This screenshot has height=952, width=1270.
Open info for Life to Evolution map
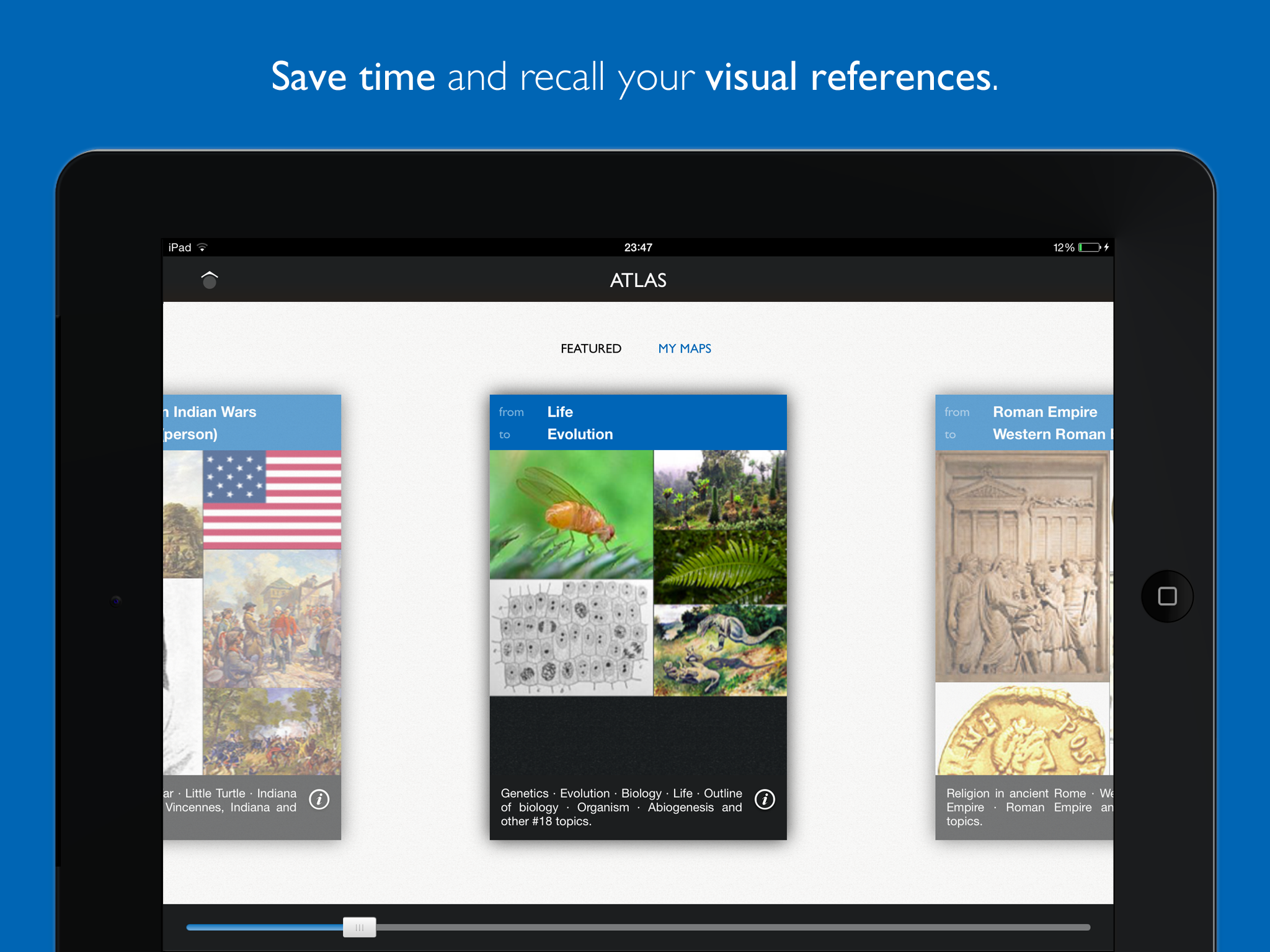click(765, 800)
